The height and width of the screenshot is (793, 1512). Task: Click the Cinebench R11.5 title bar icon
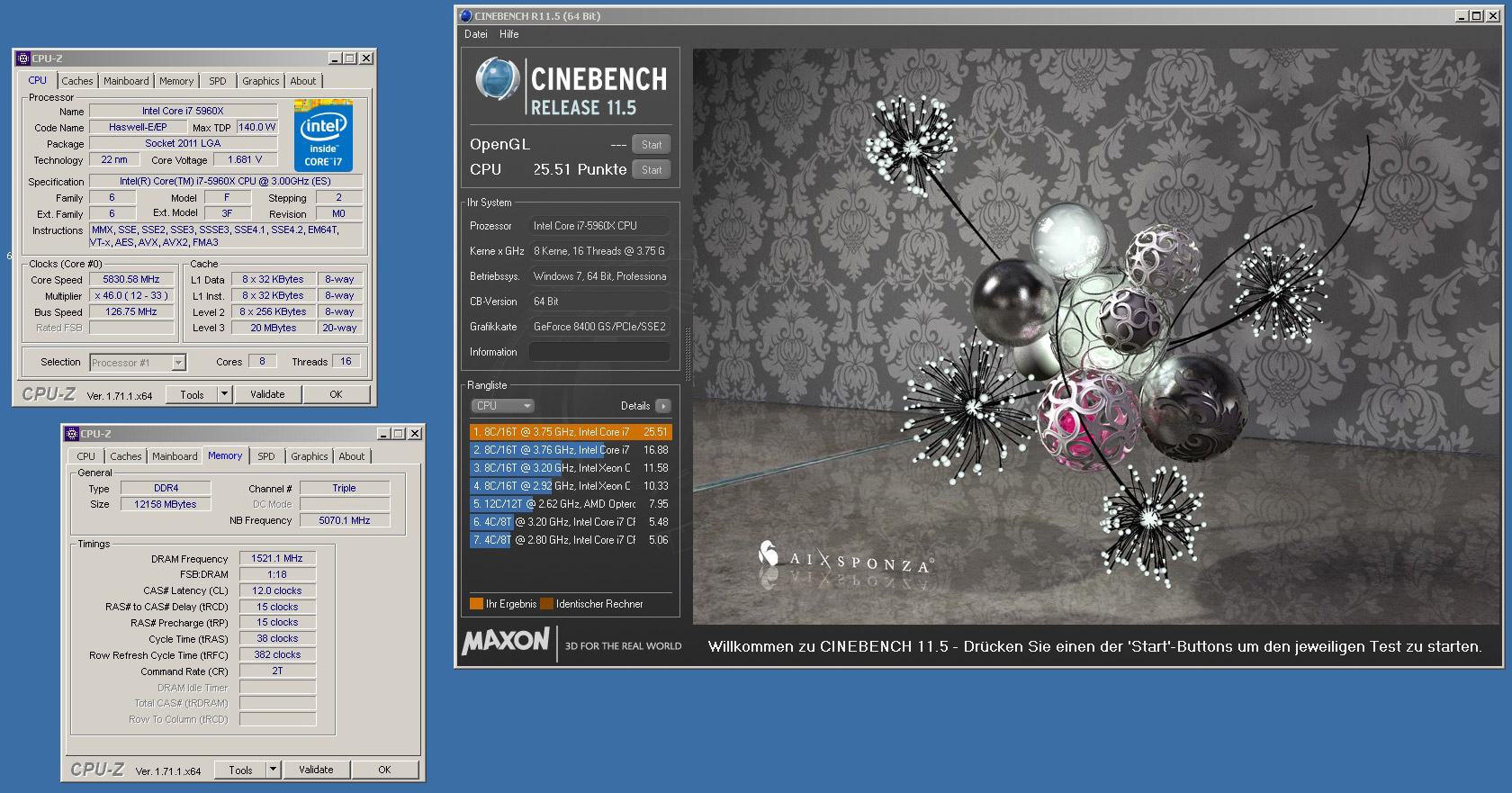point(465,15)
